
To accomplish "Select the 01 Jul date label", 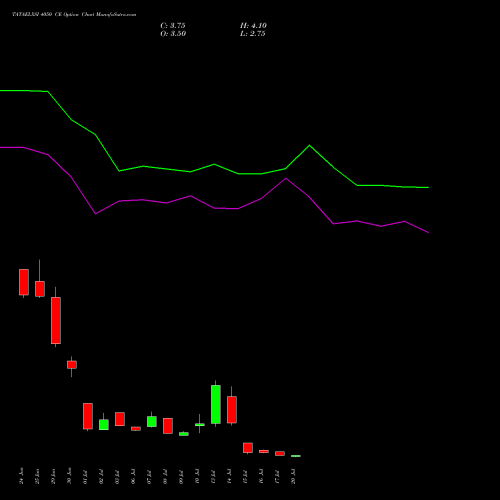I will 86,476.
